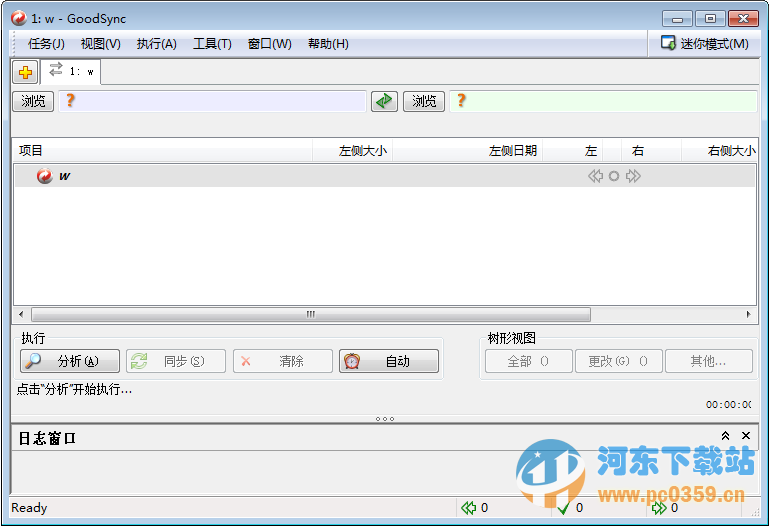Click the left folder path field

click(x=213, y=101)
